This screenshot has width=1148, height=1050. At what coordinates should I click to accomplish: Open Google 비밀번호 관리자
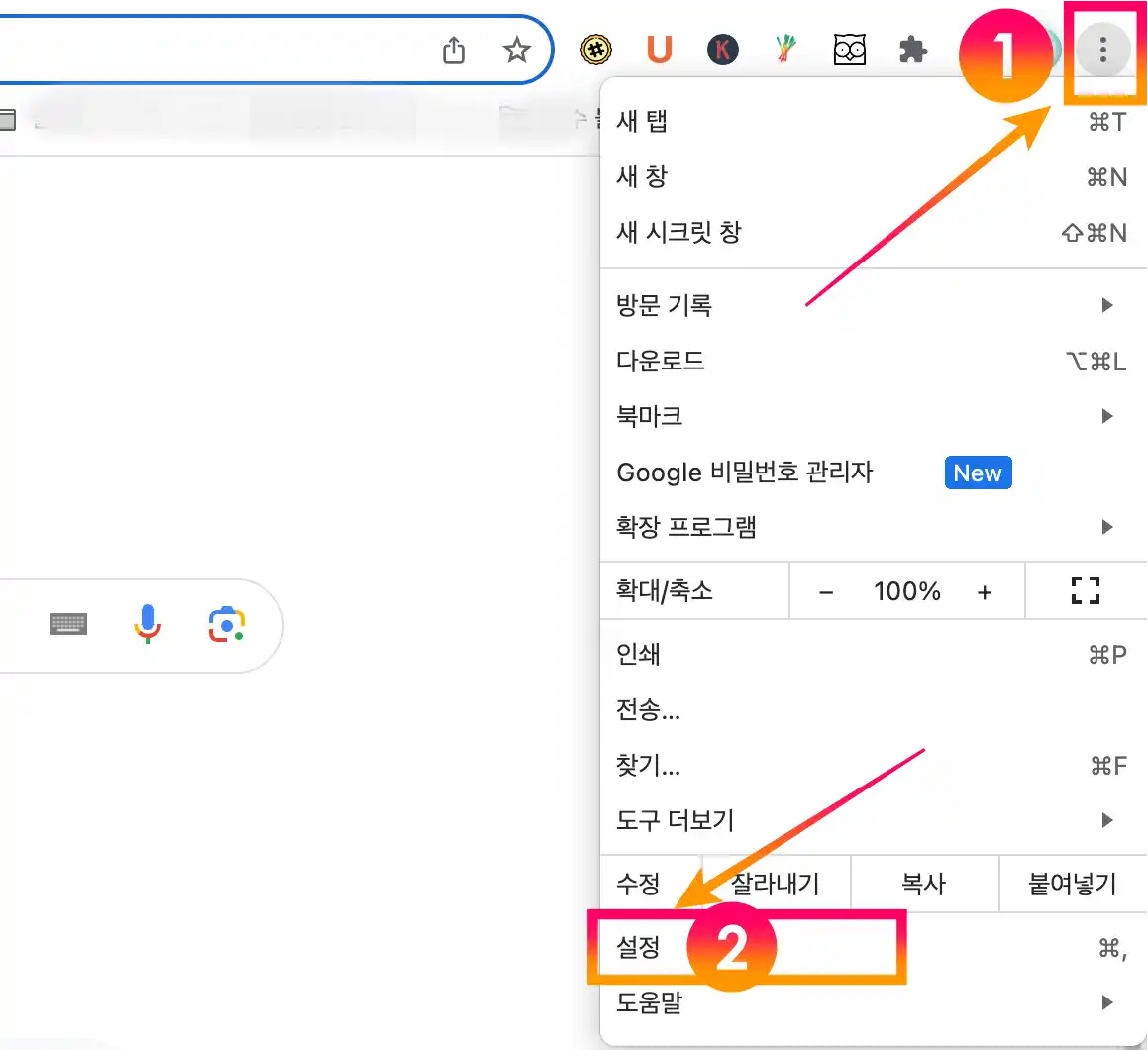(x=744, y=472)
